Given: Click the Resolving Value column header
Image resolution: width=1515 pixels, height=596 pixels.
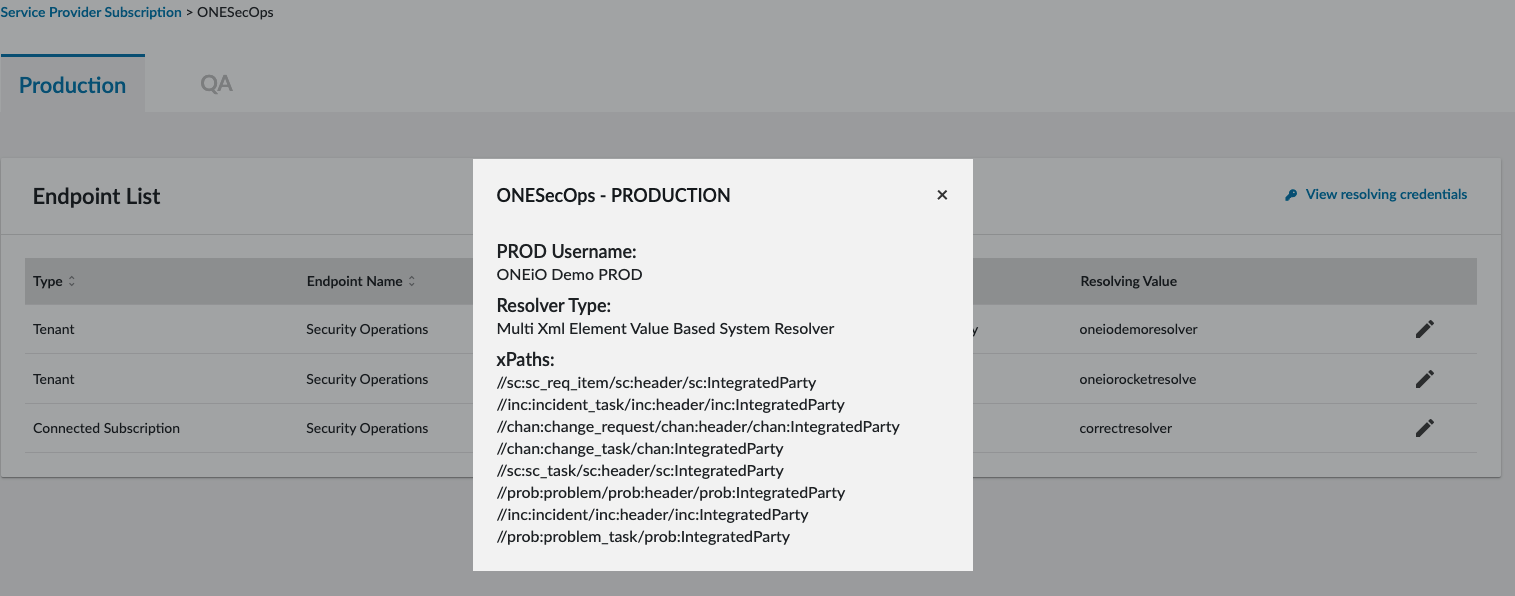Looking at the screenshot, I should tap(1128, 282).
